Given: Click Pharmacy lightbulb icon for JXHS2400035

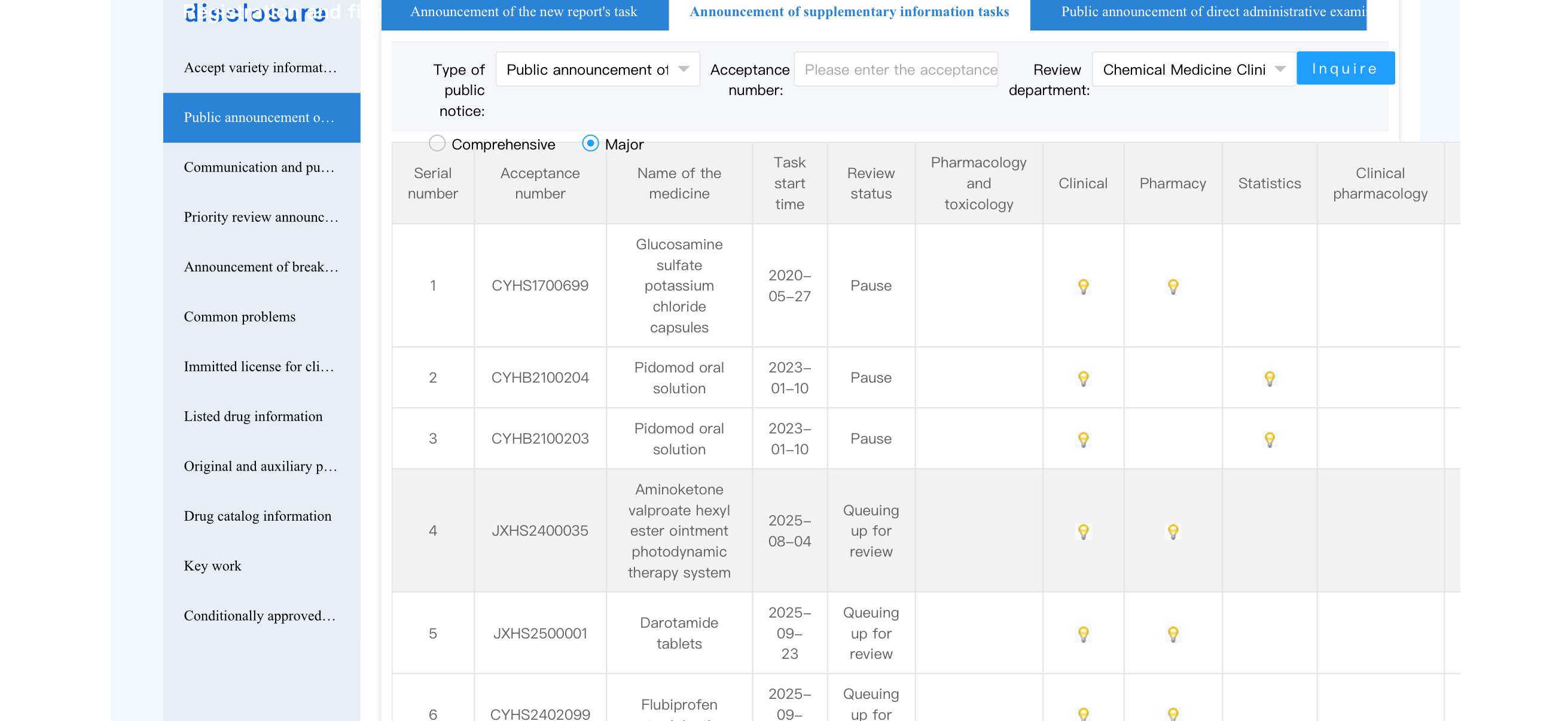Looking at the screenshot, I should click(x=1172, y=531).
